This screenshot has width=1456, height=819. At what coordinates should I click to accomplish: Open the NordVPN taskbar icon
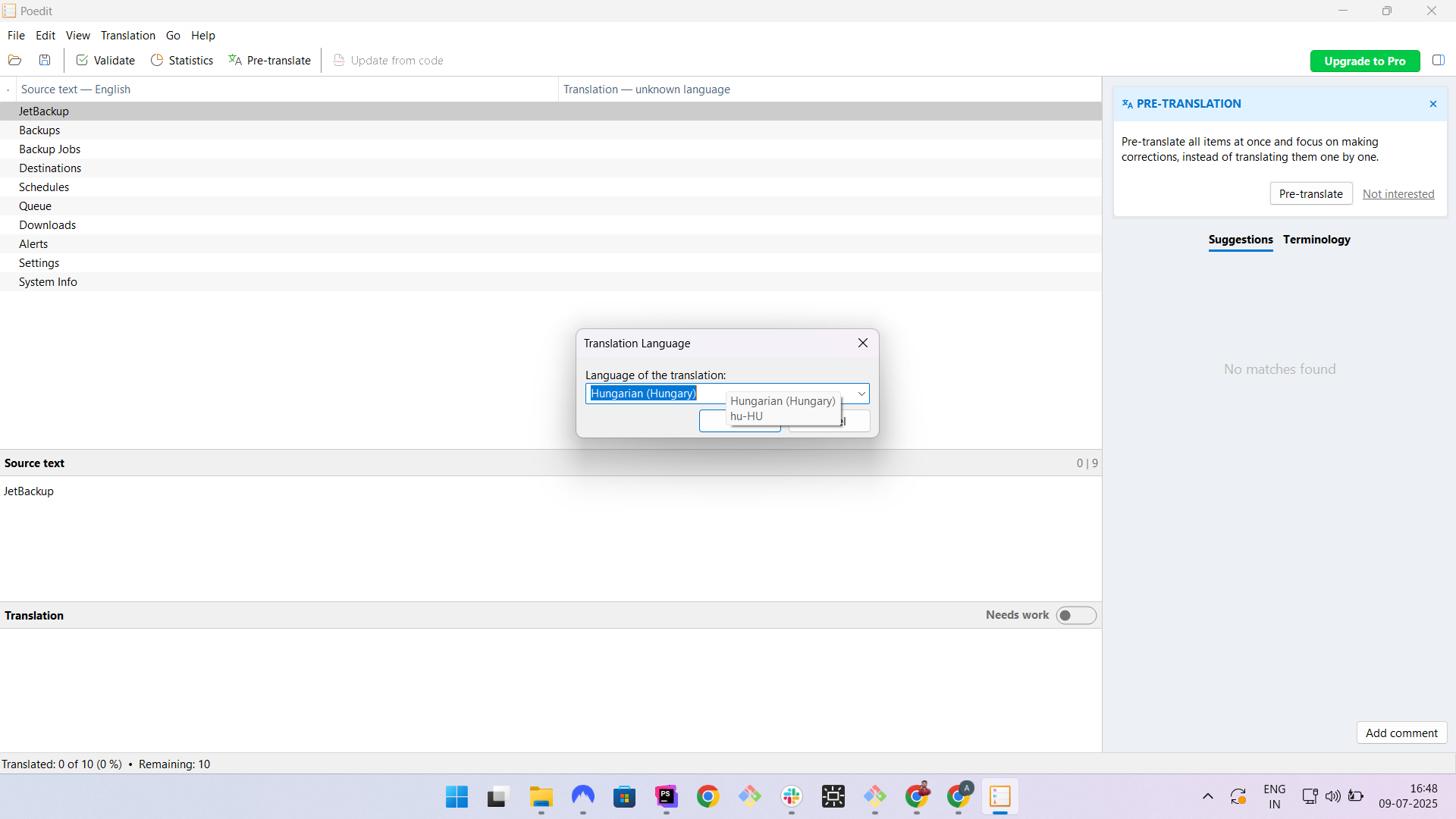tap(582, 797)
